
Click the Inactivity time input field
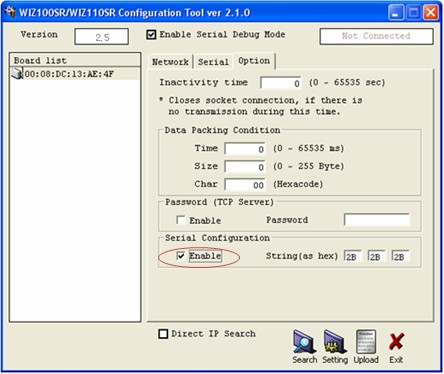coord(281,83)
